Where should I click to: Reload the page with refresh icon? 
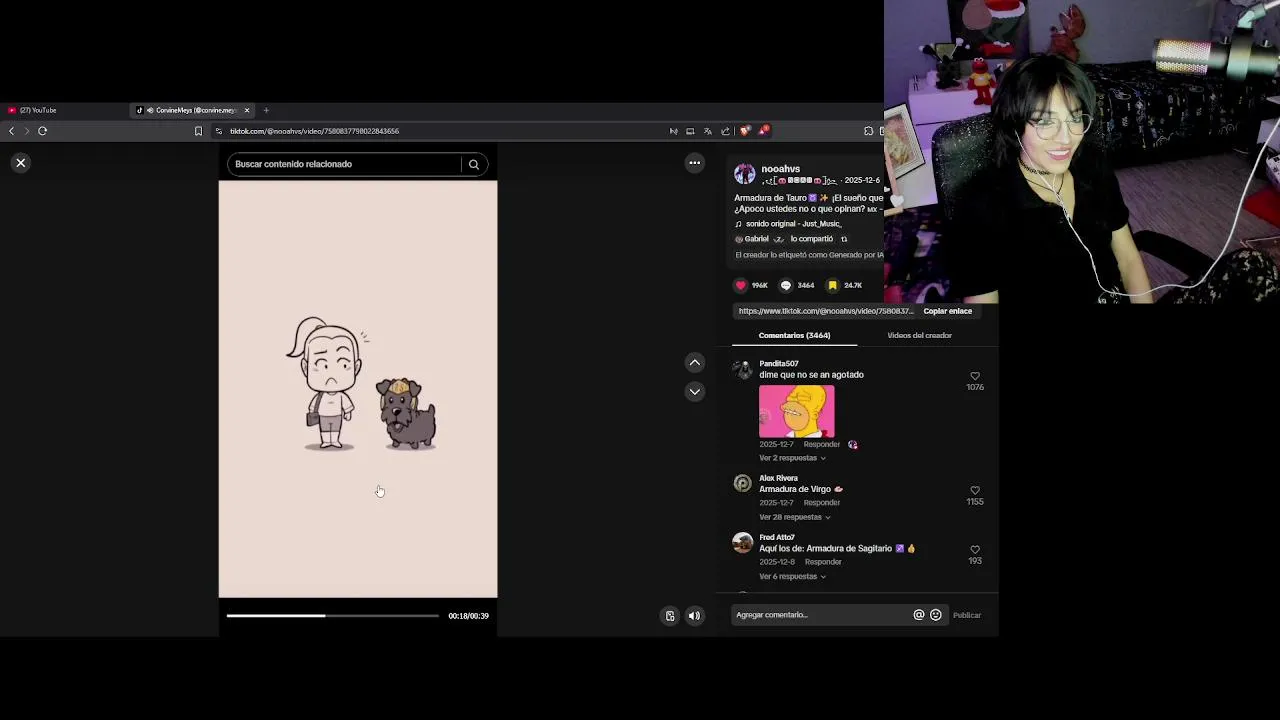(x=42, y=131)
